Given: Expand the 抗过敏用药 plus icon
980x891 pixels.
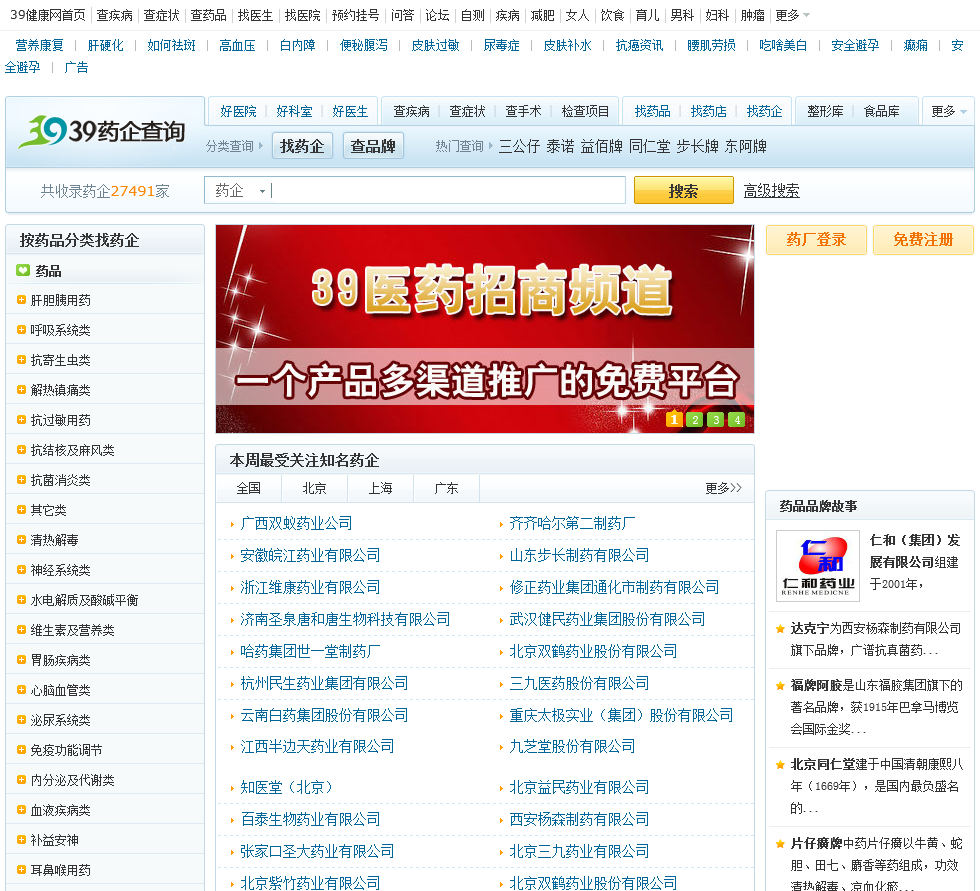Looking at the screenshot, I should 21,420.
